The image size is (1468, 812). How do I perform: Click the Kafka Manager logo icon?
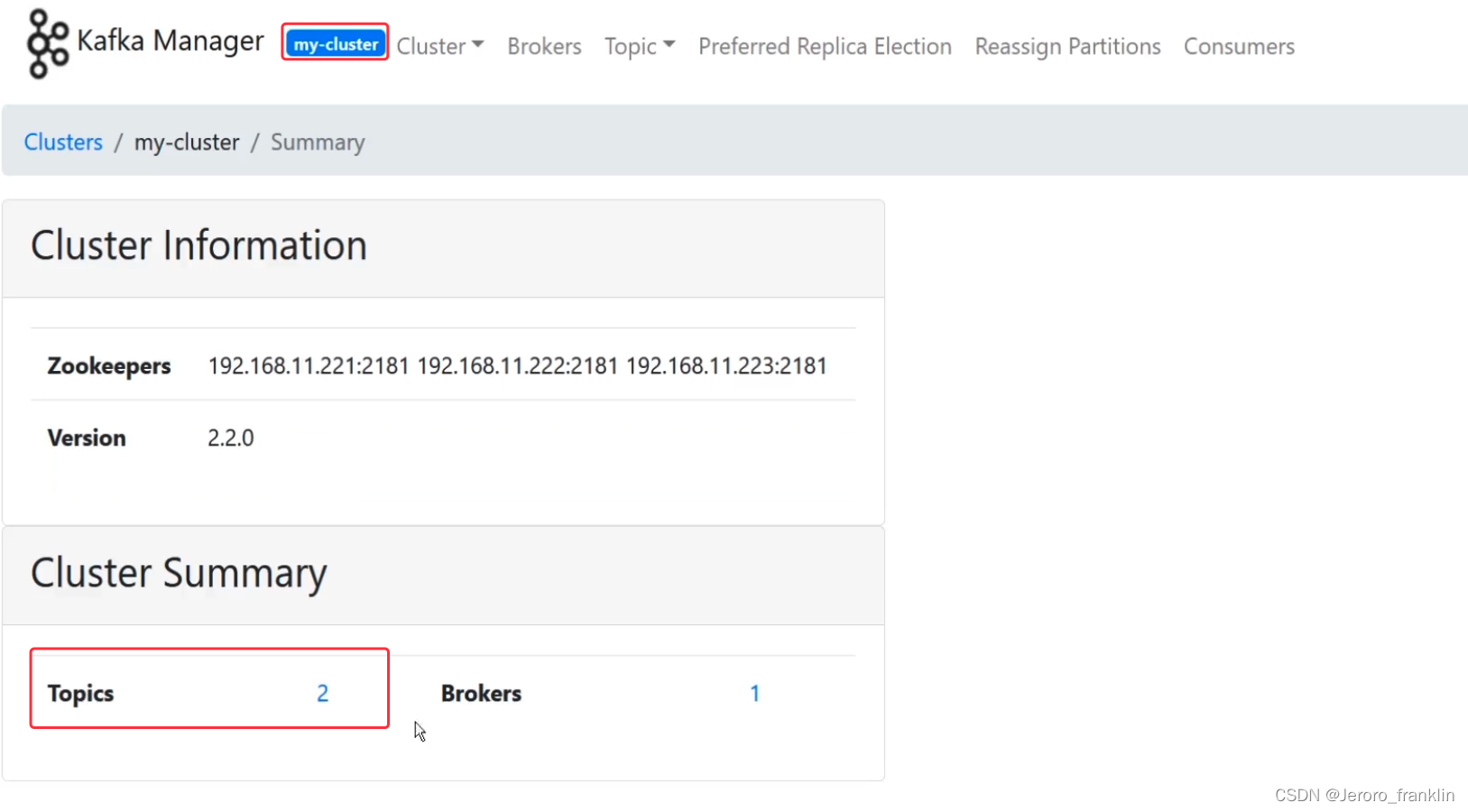[48, 43]
